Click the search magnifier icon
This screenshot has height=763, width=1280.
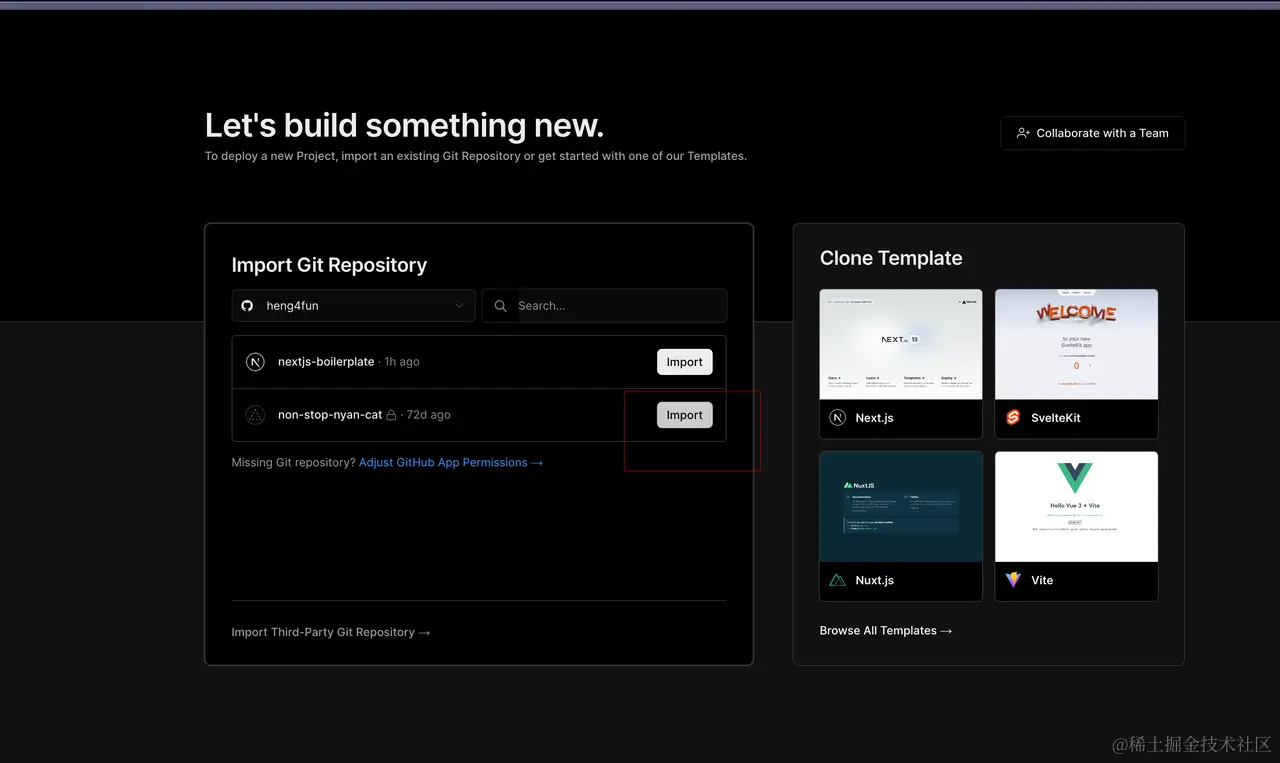point(501,306)
